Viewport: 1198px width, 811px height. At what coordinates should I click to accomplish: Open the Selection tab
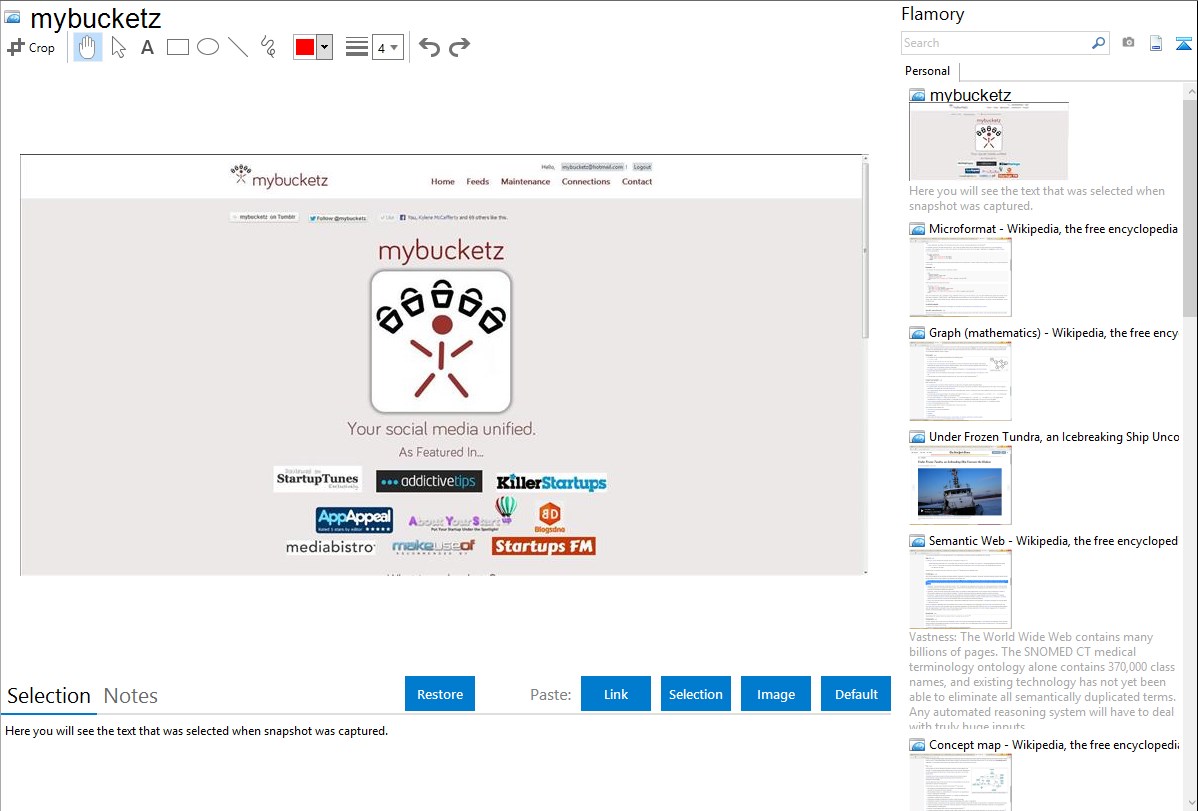49,696
